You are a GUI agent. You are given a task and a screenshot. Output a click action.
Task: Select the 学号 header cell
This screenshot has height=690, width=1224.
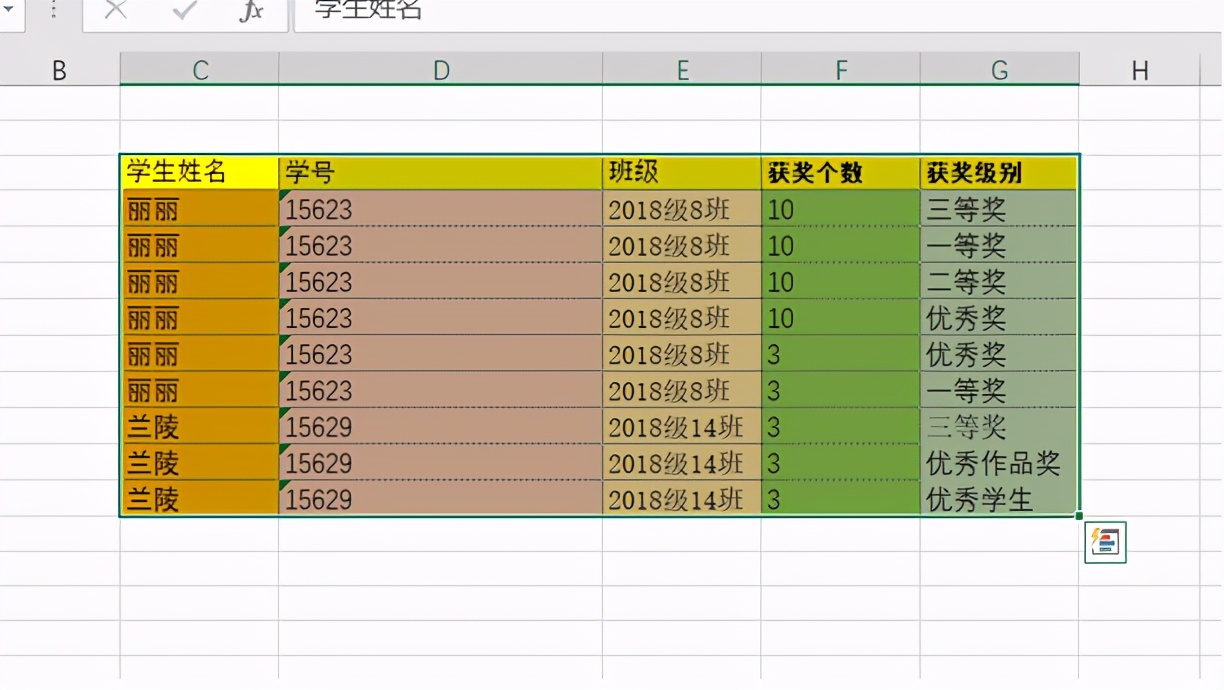click(x=441, y=172)
